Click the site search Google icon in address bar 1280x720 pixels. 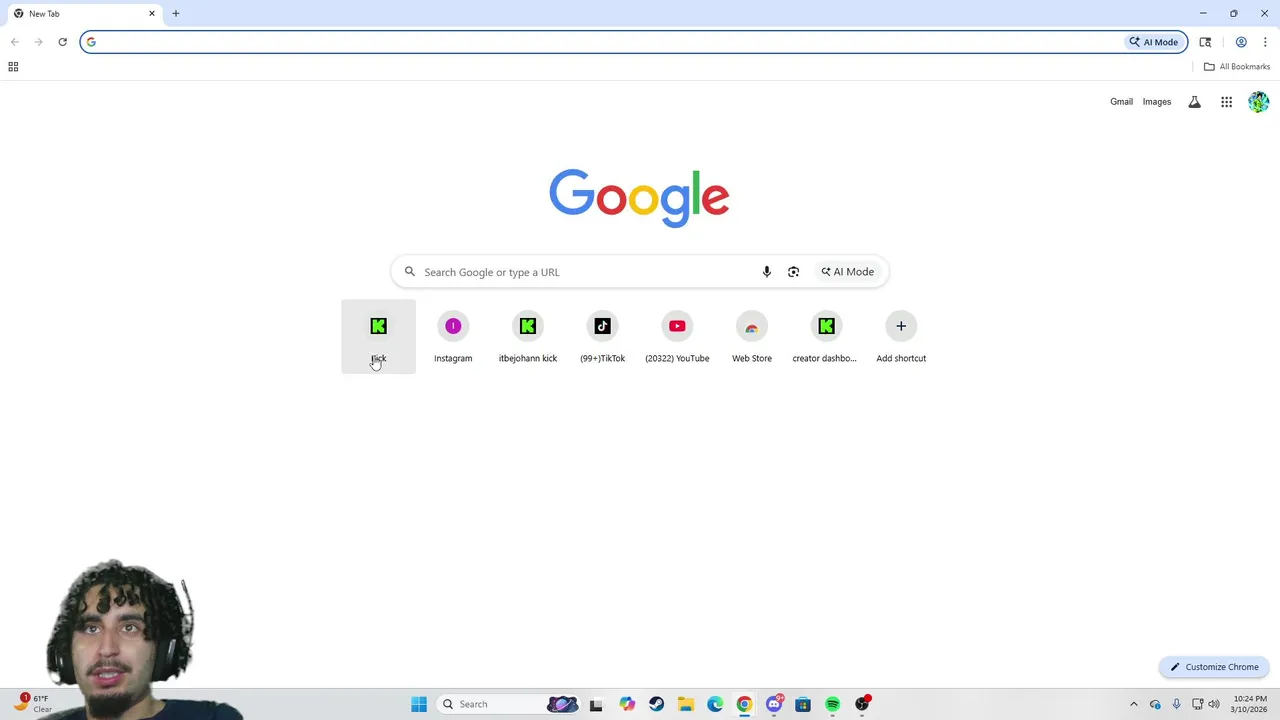91,42
